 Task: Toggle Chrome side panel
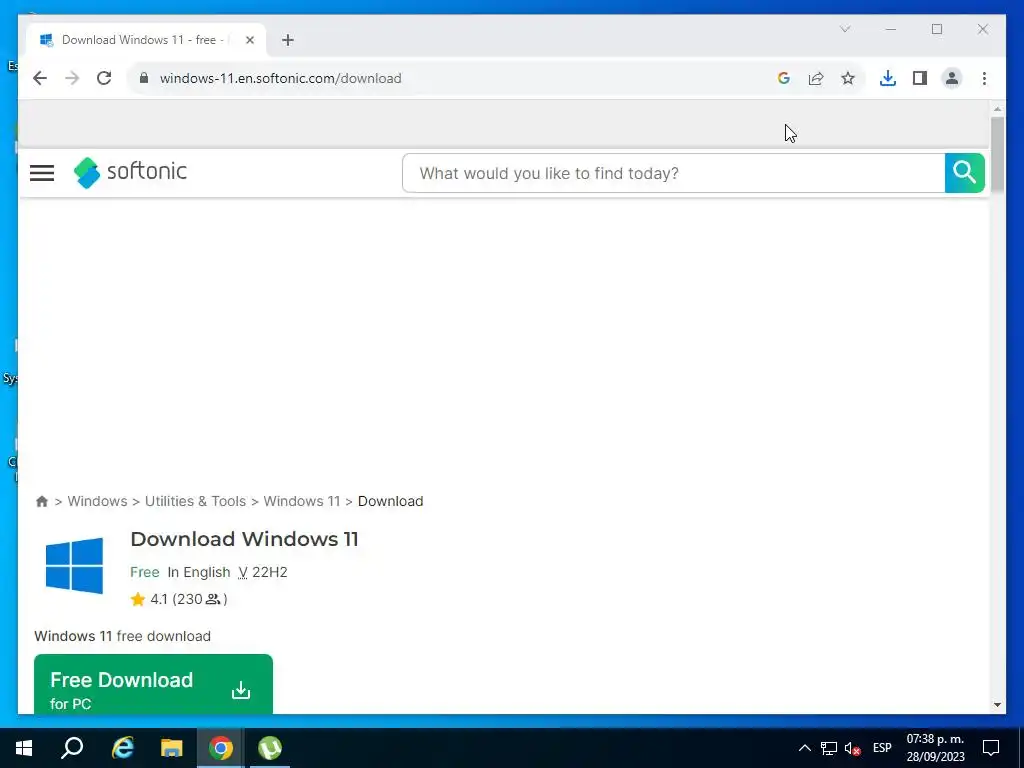(920, 78)
